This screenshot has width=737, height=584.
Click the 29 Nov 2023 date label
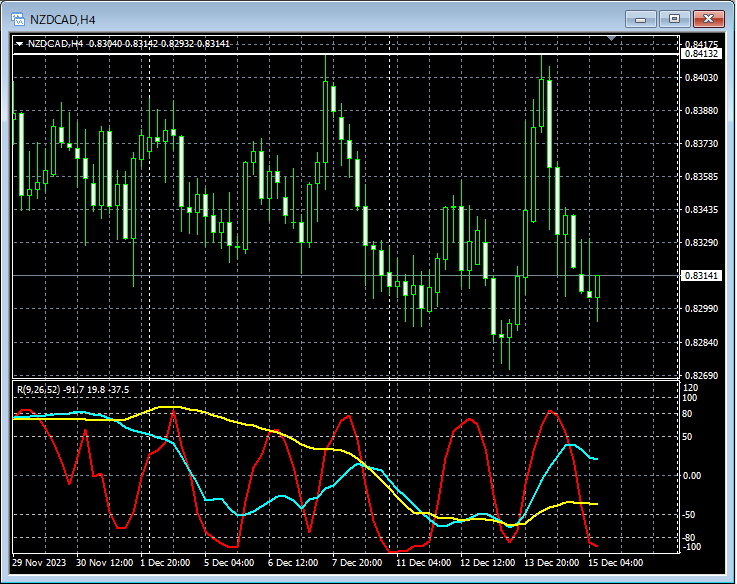coord(39,563)
